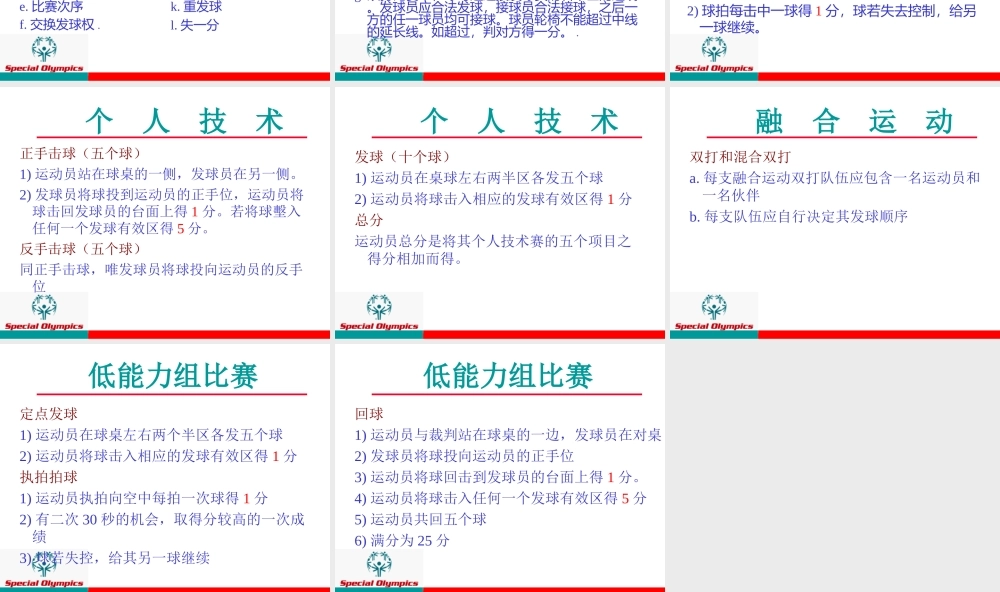The height and width of the screenshot is (592, 1000).
Task: Click the line '2) 发球员将球投到运动员的正手位'
Action: 131,194
